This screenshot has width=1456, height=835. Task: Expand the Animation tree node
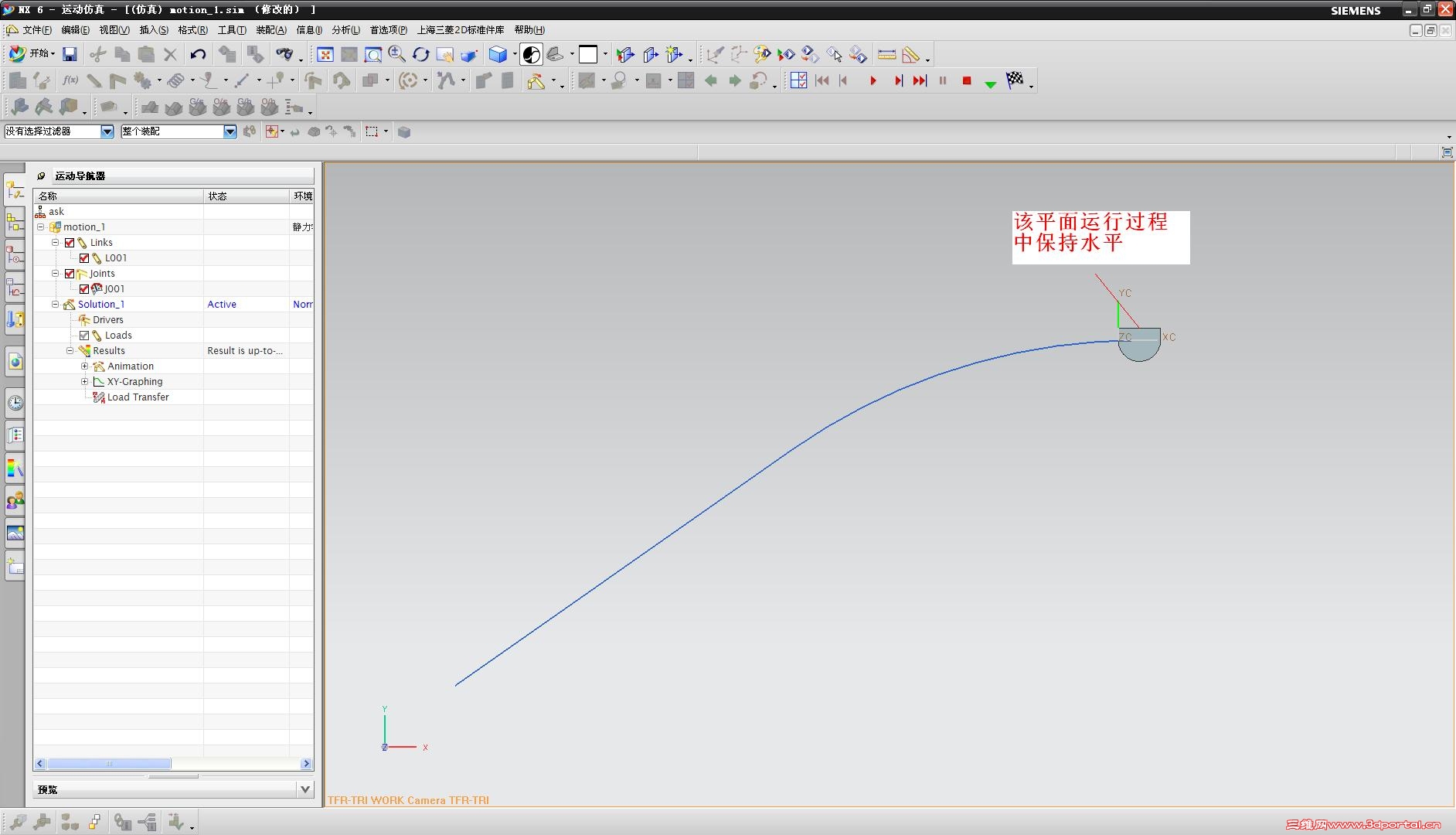tap(85, 366)
